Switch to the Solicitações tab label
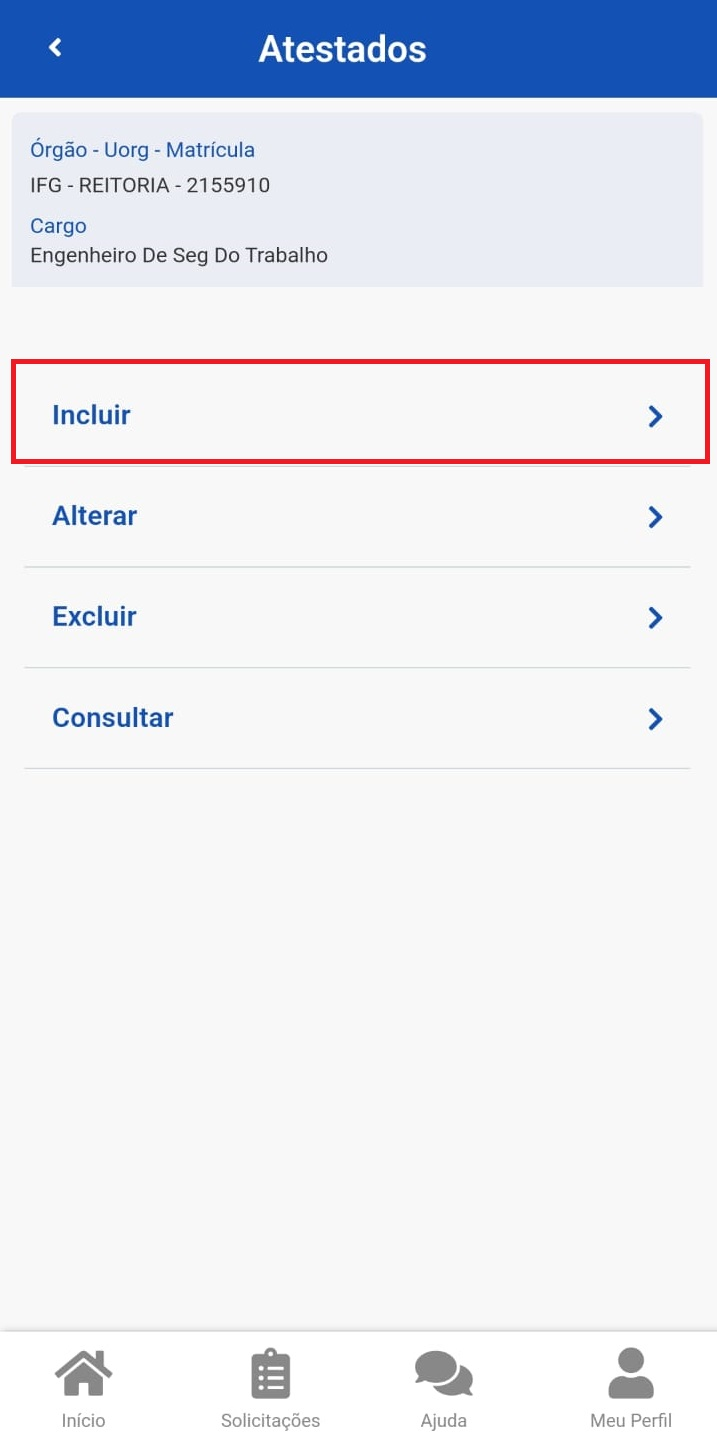The height and width of the screenshot is (1439, 717). tap(270, 1420)
